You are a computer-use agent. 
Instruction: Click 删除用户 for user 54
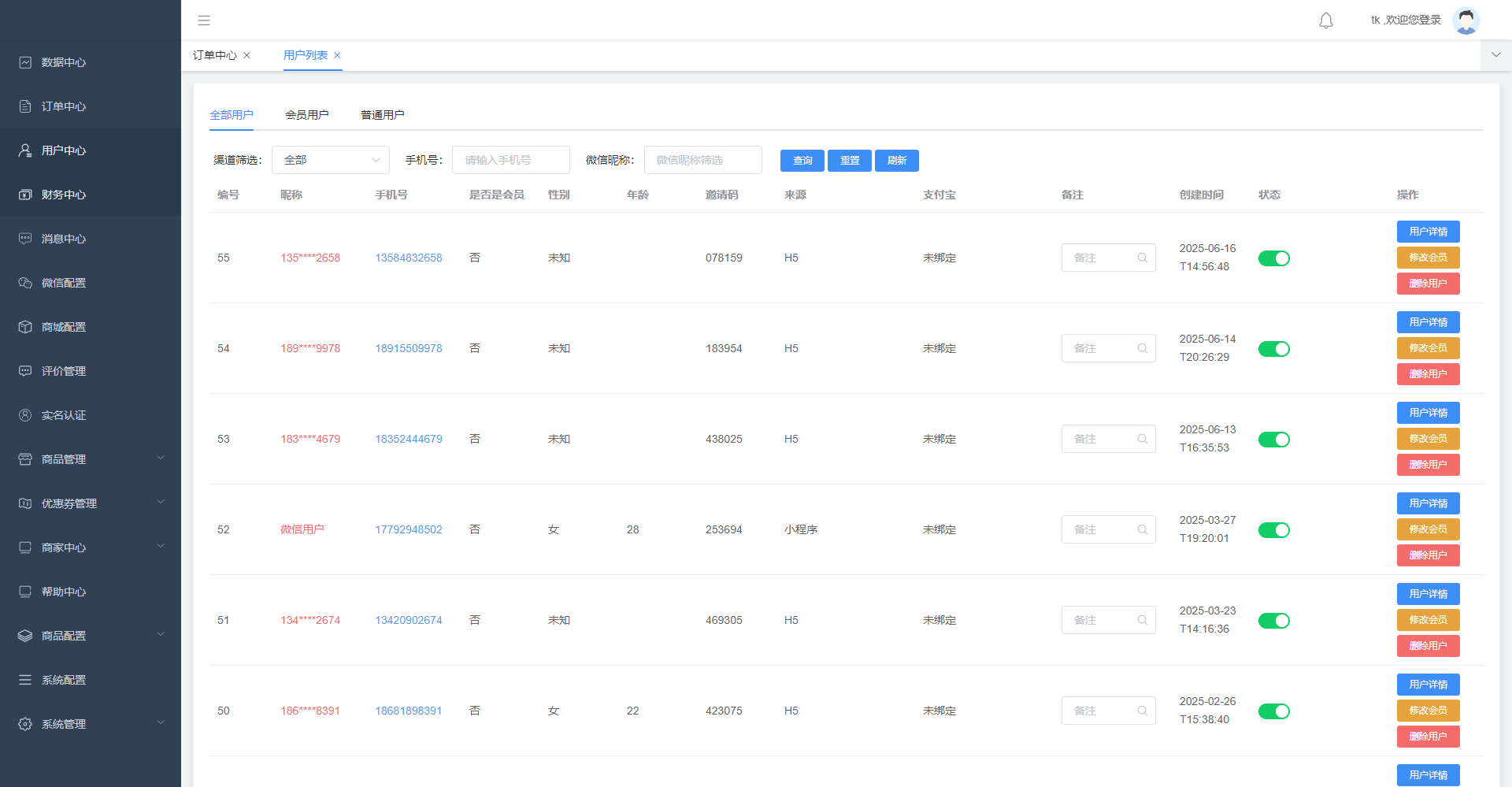(x=1428, y=374)
